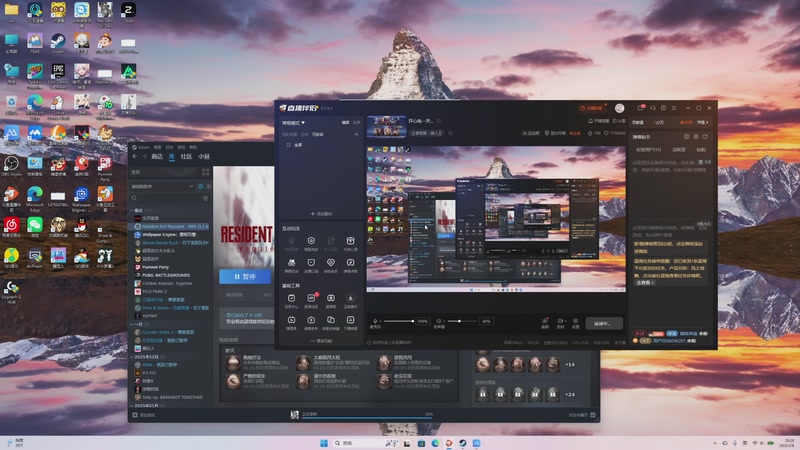Switch to portrait (竖屏) orientation
Viewport: 800px width, 450px height.
(x=356, y=122)
